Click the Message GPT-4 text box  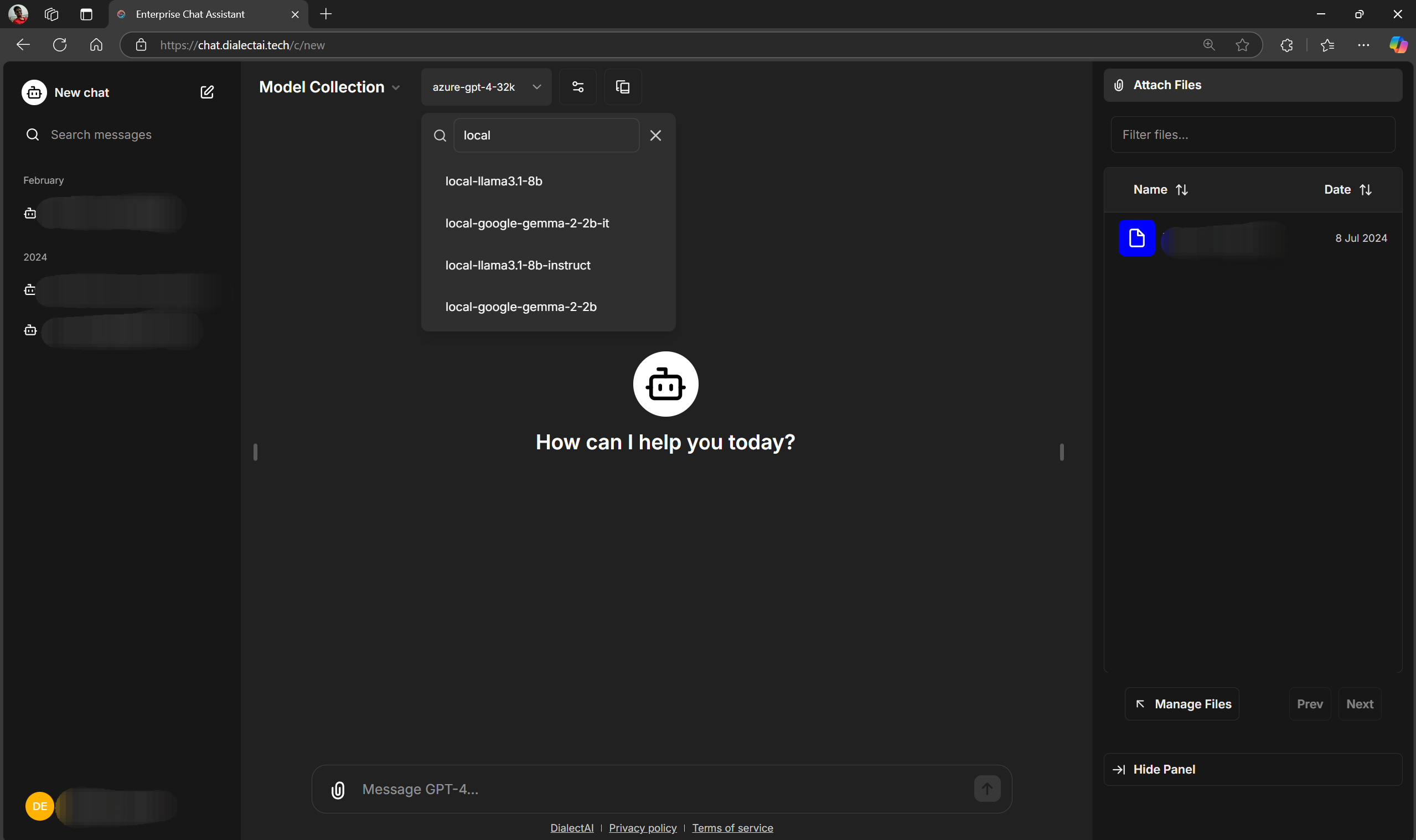tap(662, 790)
